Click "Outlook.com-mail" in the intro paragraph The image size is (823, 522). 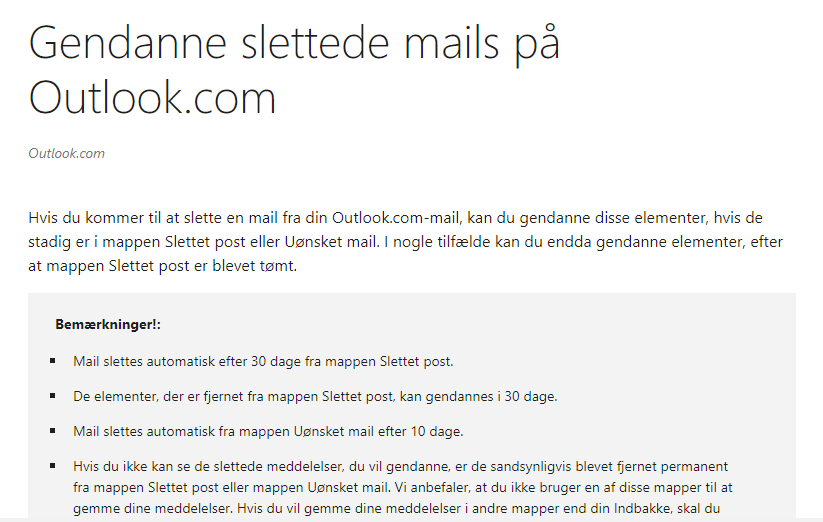coord(396,217)
